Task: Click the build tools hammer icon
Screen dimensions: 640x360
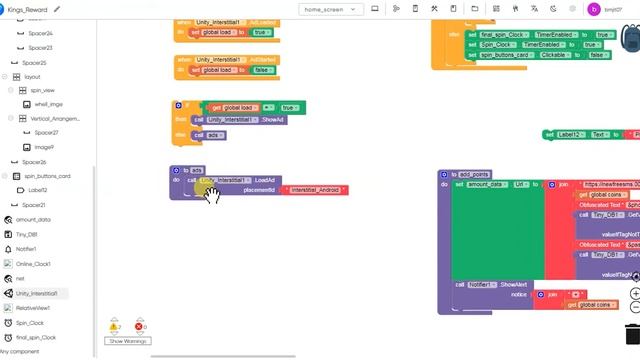Action: pos(434,9)
